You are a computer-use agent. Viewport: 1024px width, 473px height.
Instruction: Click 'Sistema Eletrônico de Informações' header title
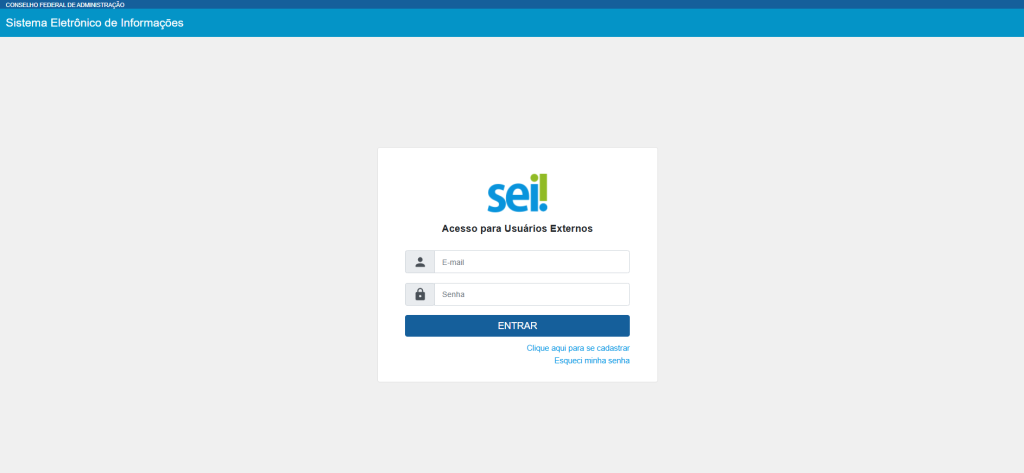coord(95,23)
